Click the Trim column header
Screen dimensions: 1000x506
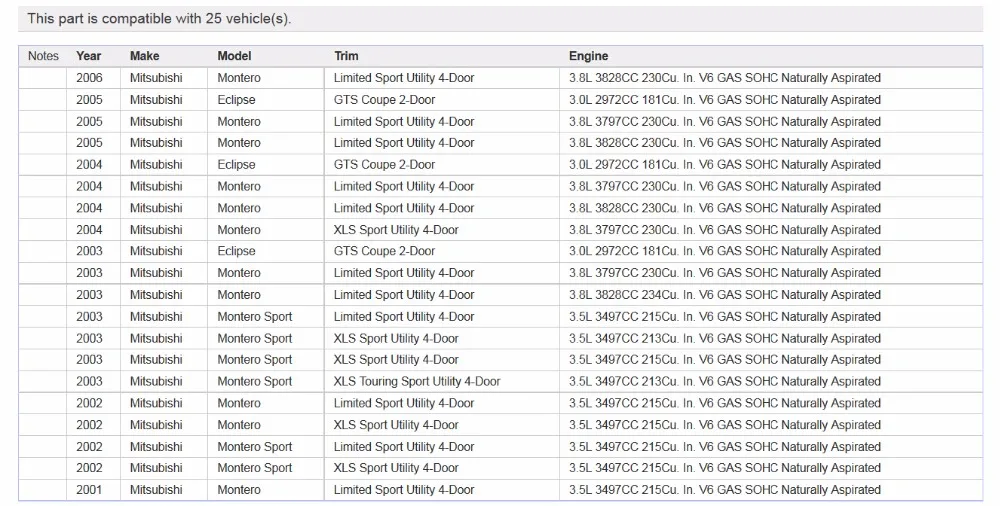tap(346, 56)
